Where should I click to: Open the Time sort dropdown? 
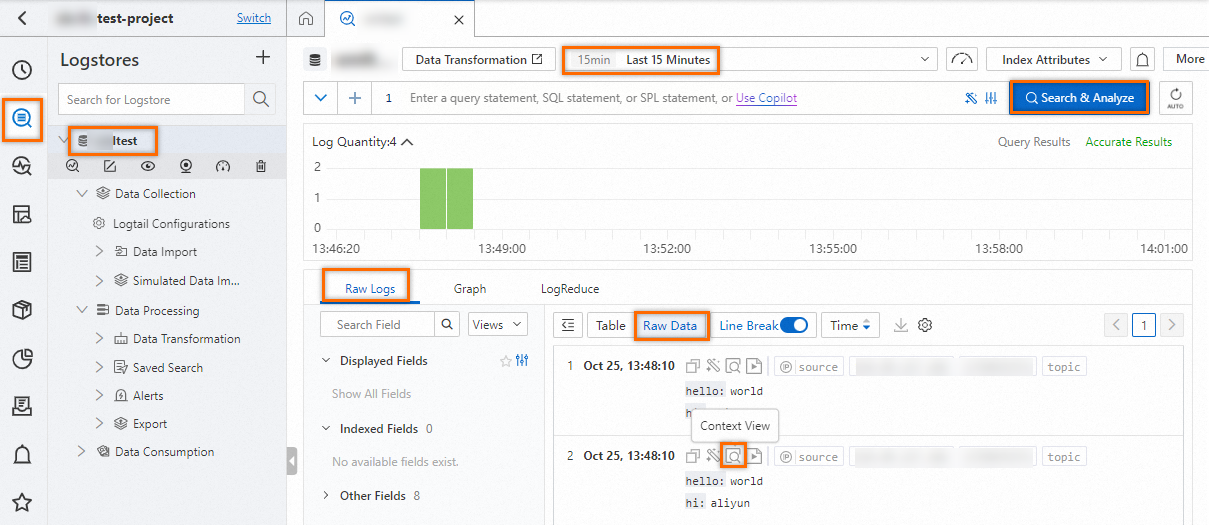pos(850,325)
